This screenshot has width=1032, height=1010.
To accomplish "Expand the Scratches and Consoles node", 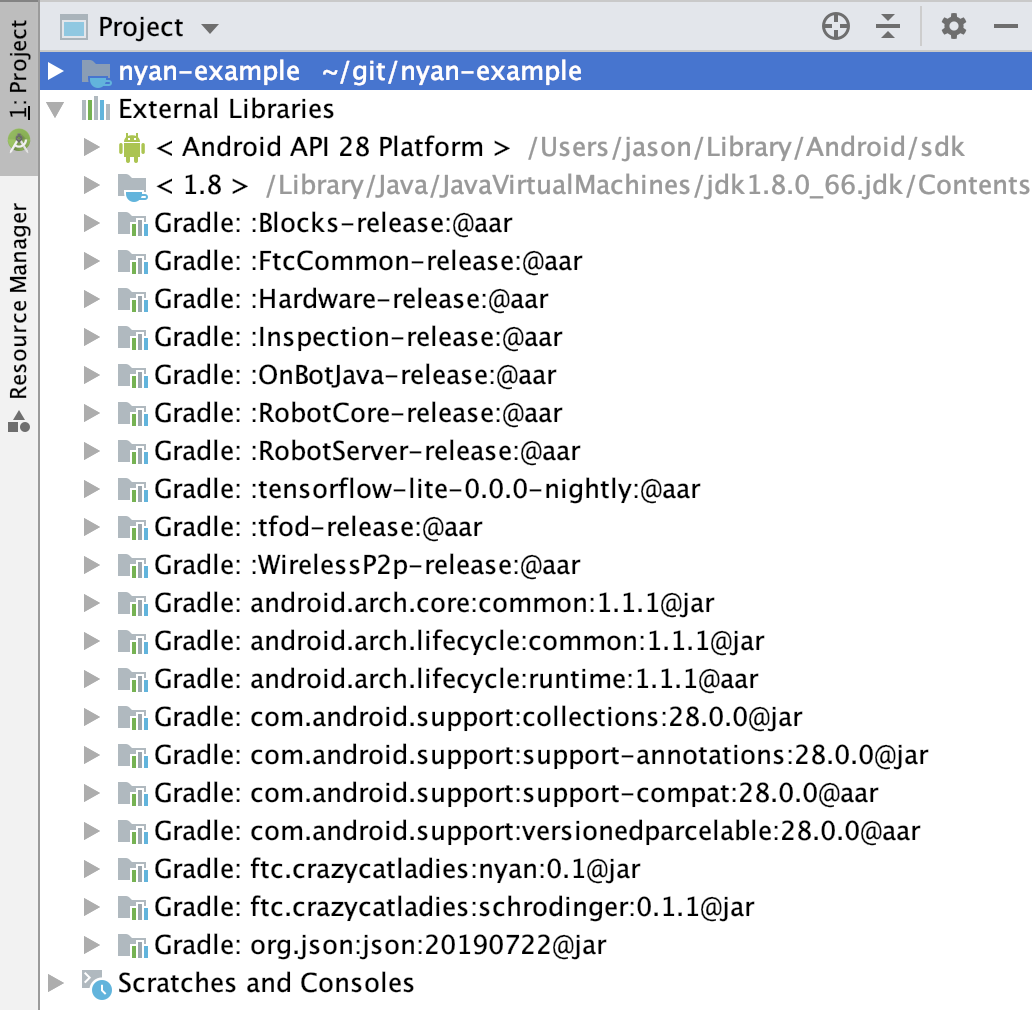I will [56, 983].
